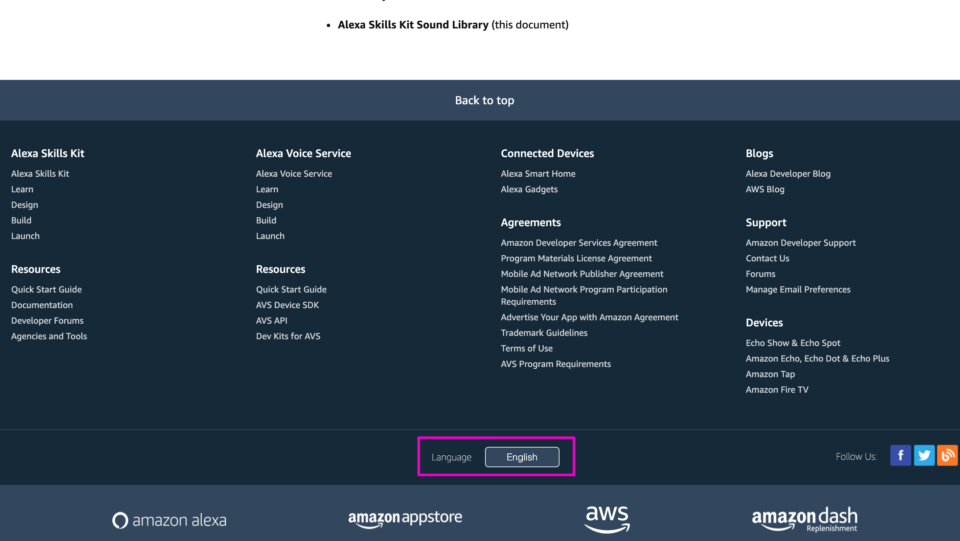Open Program Materials License Agreement link

576,258
